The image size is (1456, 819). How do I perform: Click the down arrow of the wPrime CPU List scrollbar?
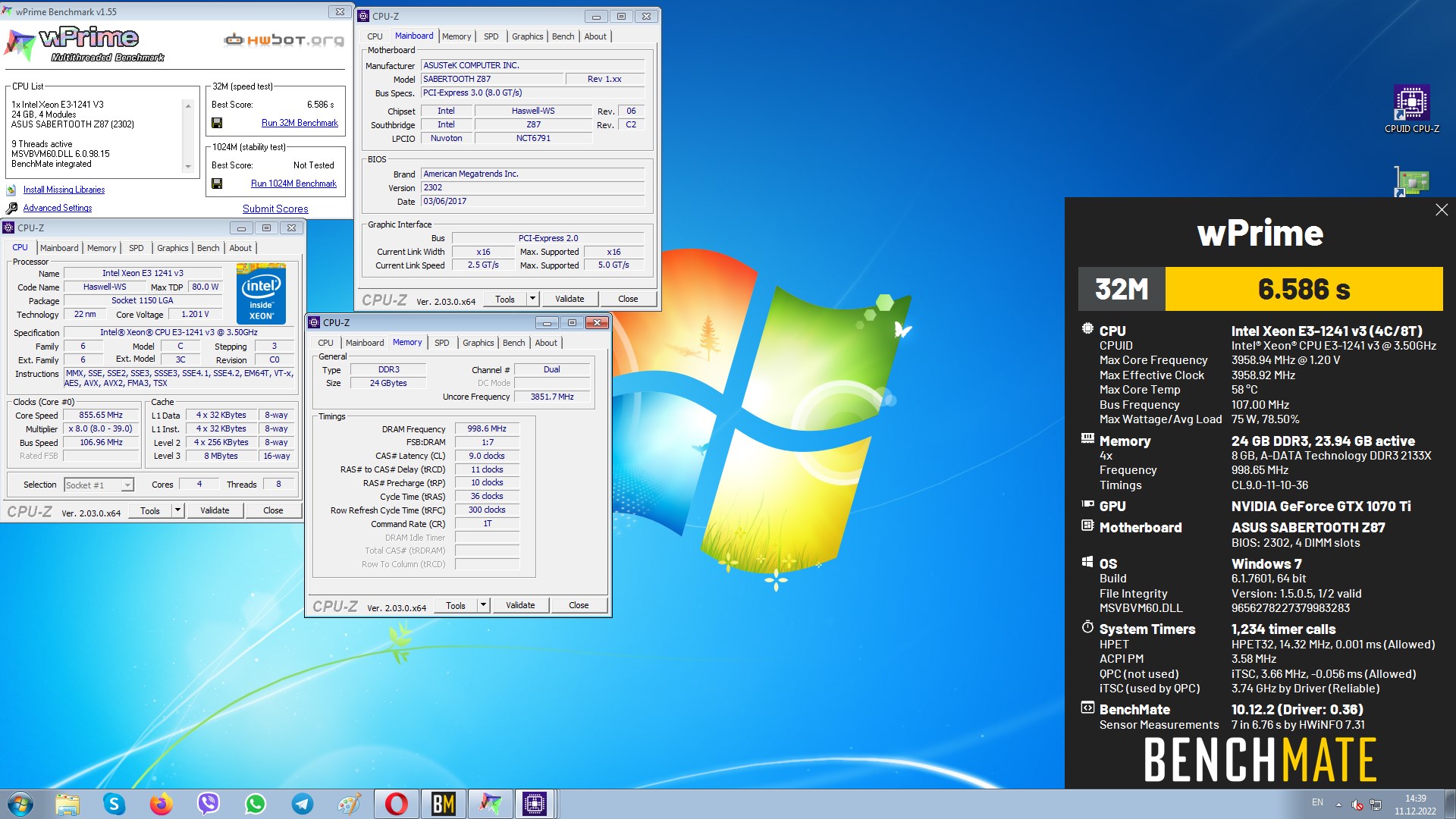(188, 167)
